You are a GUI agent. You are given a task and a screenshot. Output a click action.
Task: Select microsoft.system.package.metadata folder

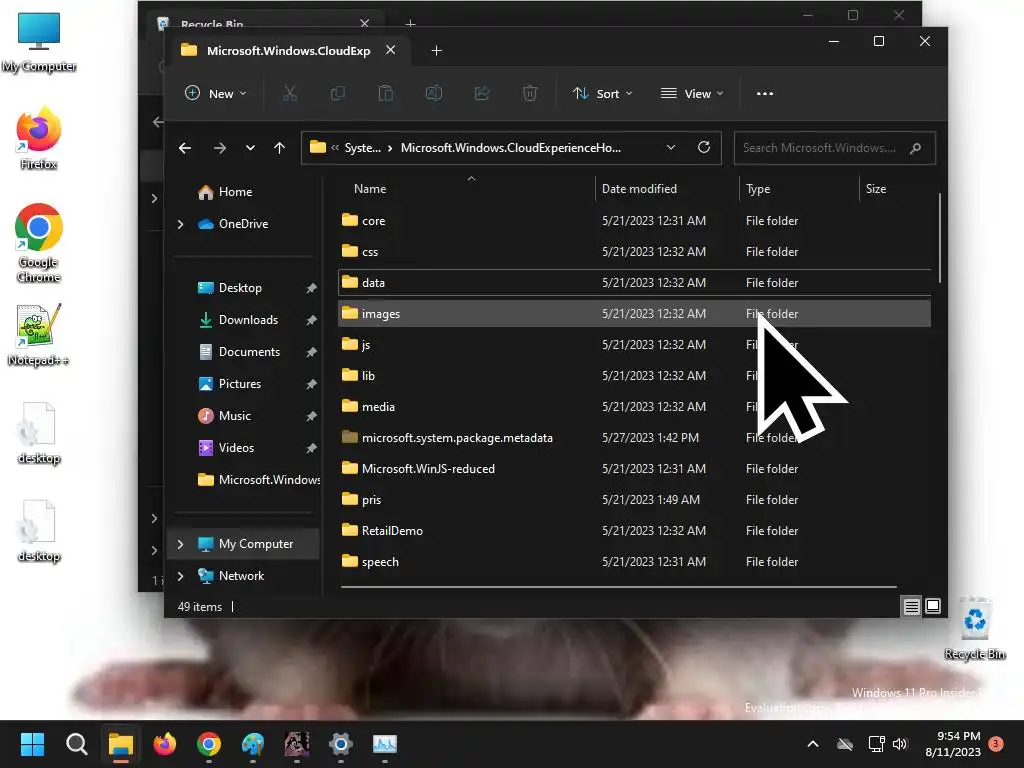pyautogui.click(x=634, y=438)
